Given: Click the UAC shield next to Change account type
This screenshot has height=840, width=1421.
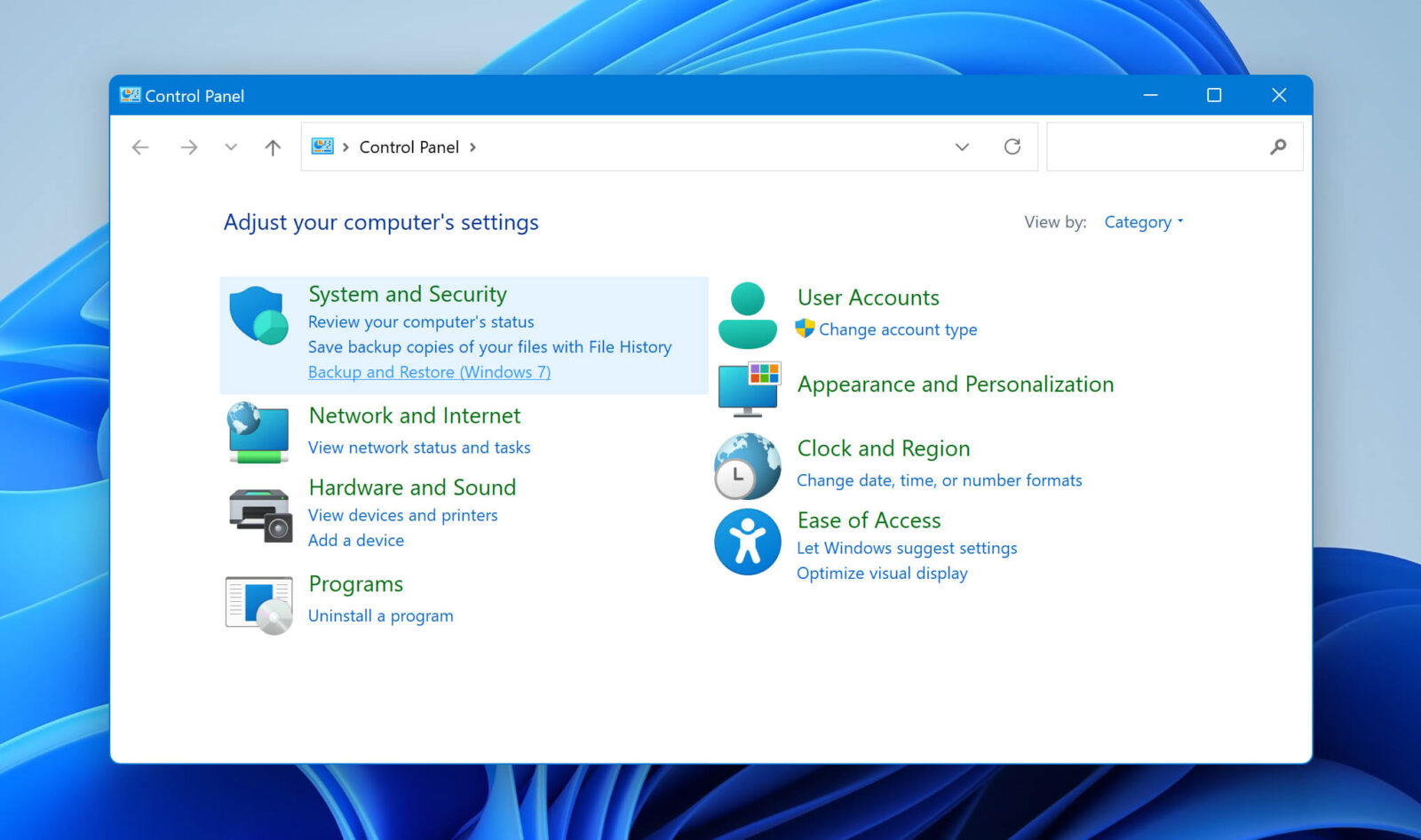Looking at the screenshot, I should (805, 329).
